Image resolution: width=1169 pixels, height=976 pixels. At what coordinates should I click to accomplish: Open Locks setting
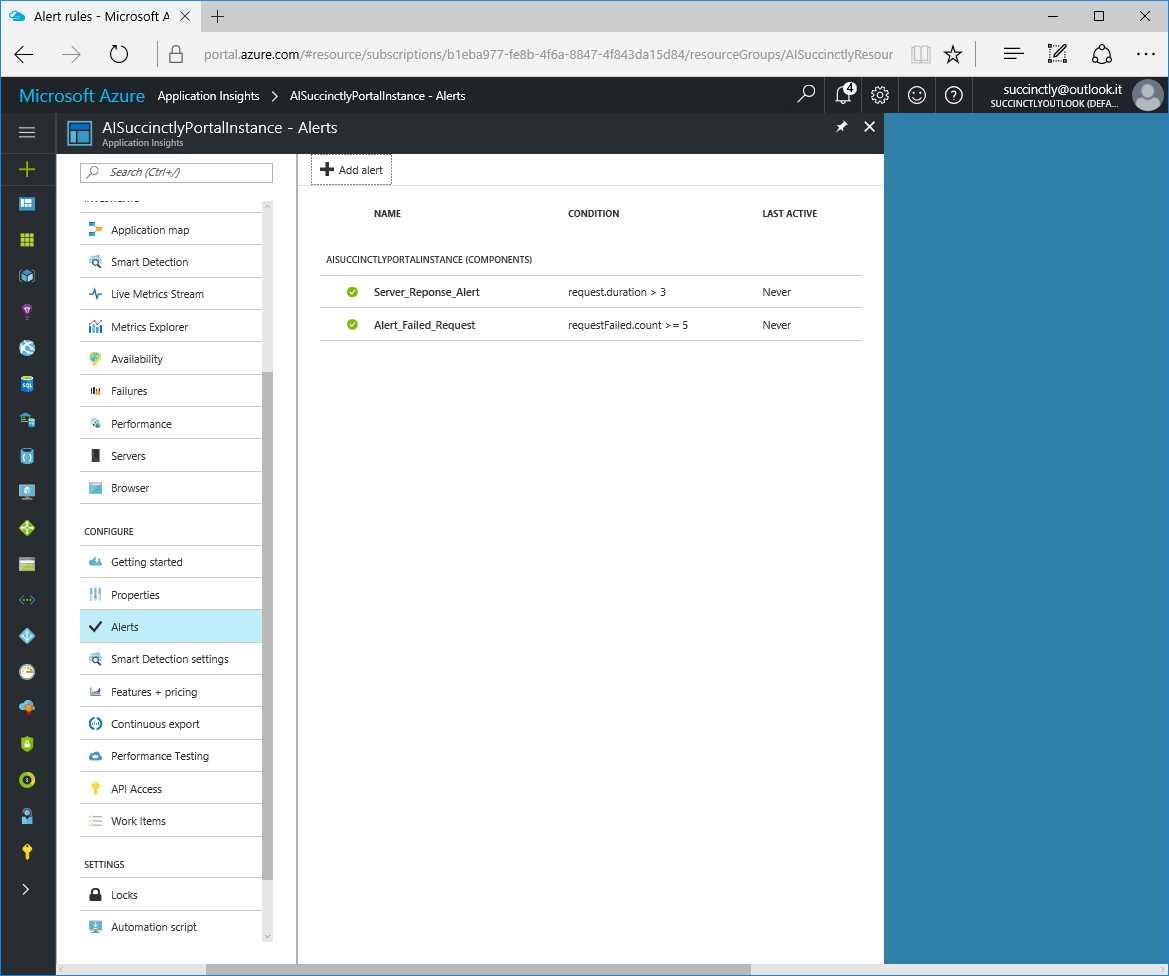coord(171,895)
